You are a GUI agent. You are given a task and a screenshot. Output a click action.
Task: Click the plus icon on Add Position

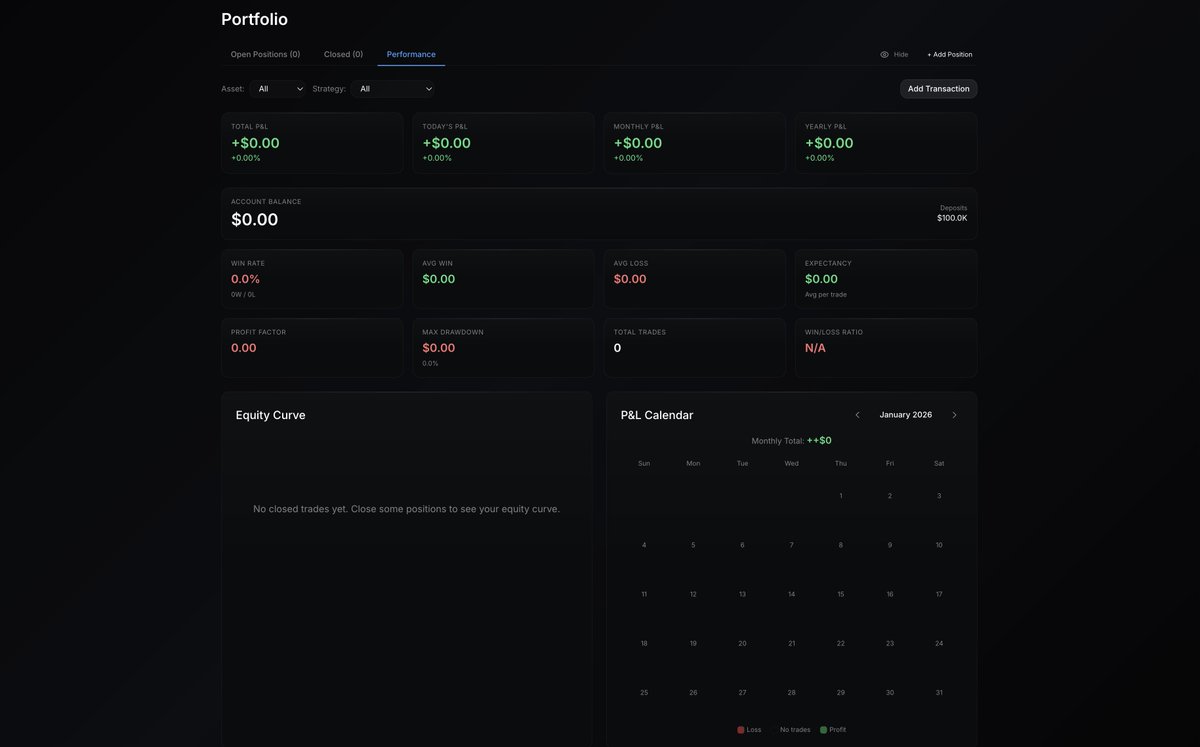pos(929,54)
